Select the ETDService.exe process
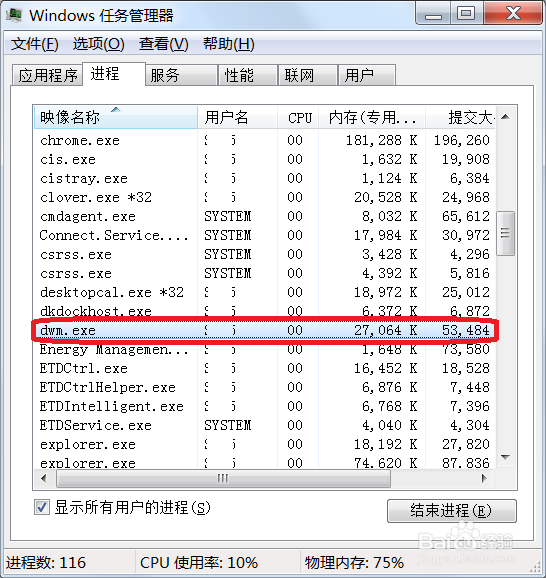This screenshot has width=546, height=578. coord(265,425)
